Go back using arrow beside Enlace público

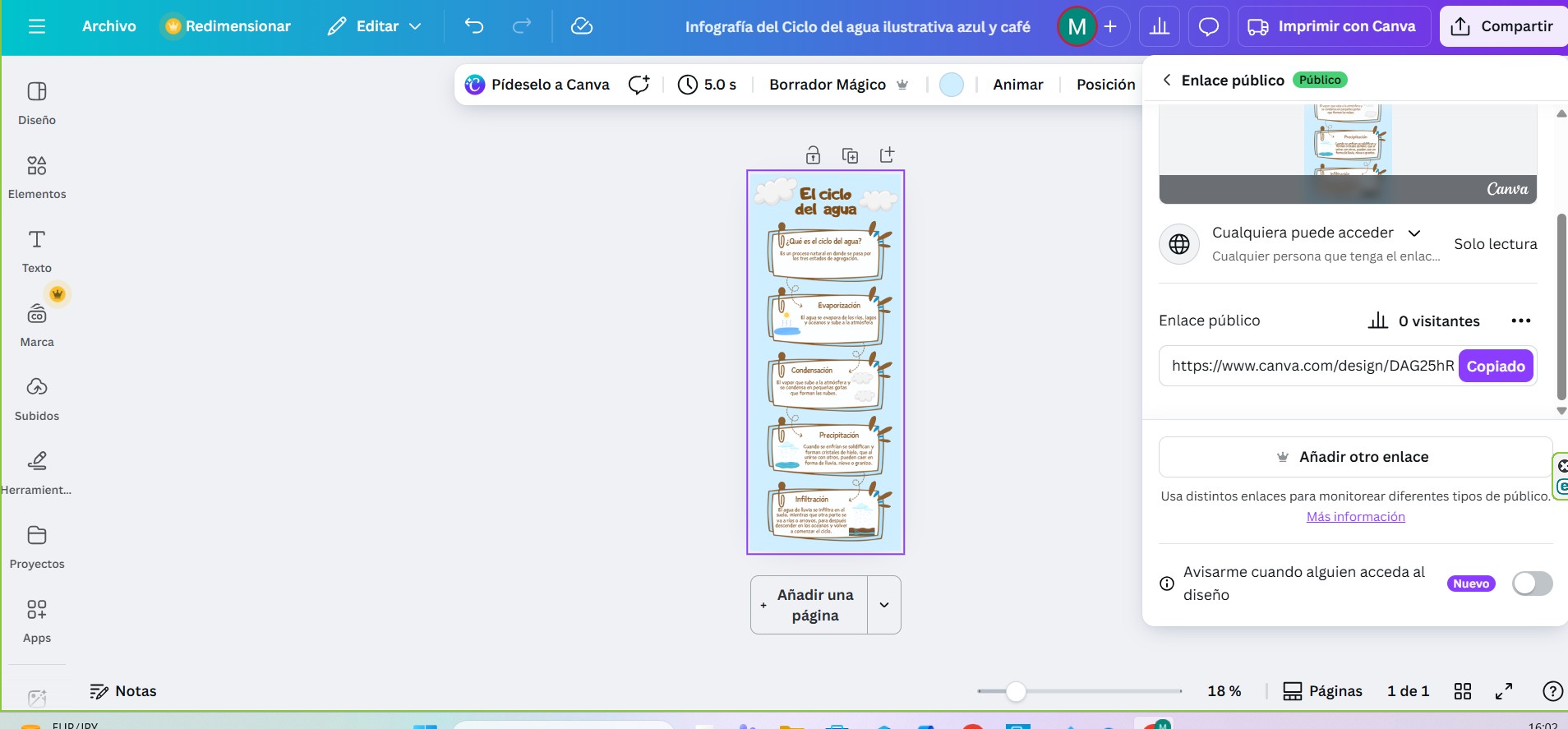tap(1166, 80)
